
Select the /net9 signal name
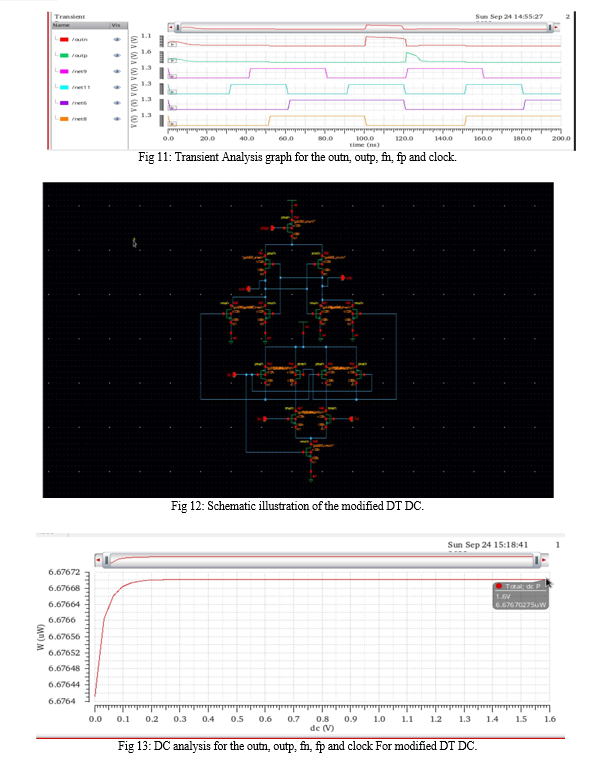[x=80, y=71]
